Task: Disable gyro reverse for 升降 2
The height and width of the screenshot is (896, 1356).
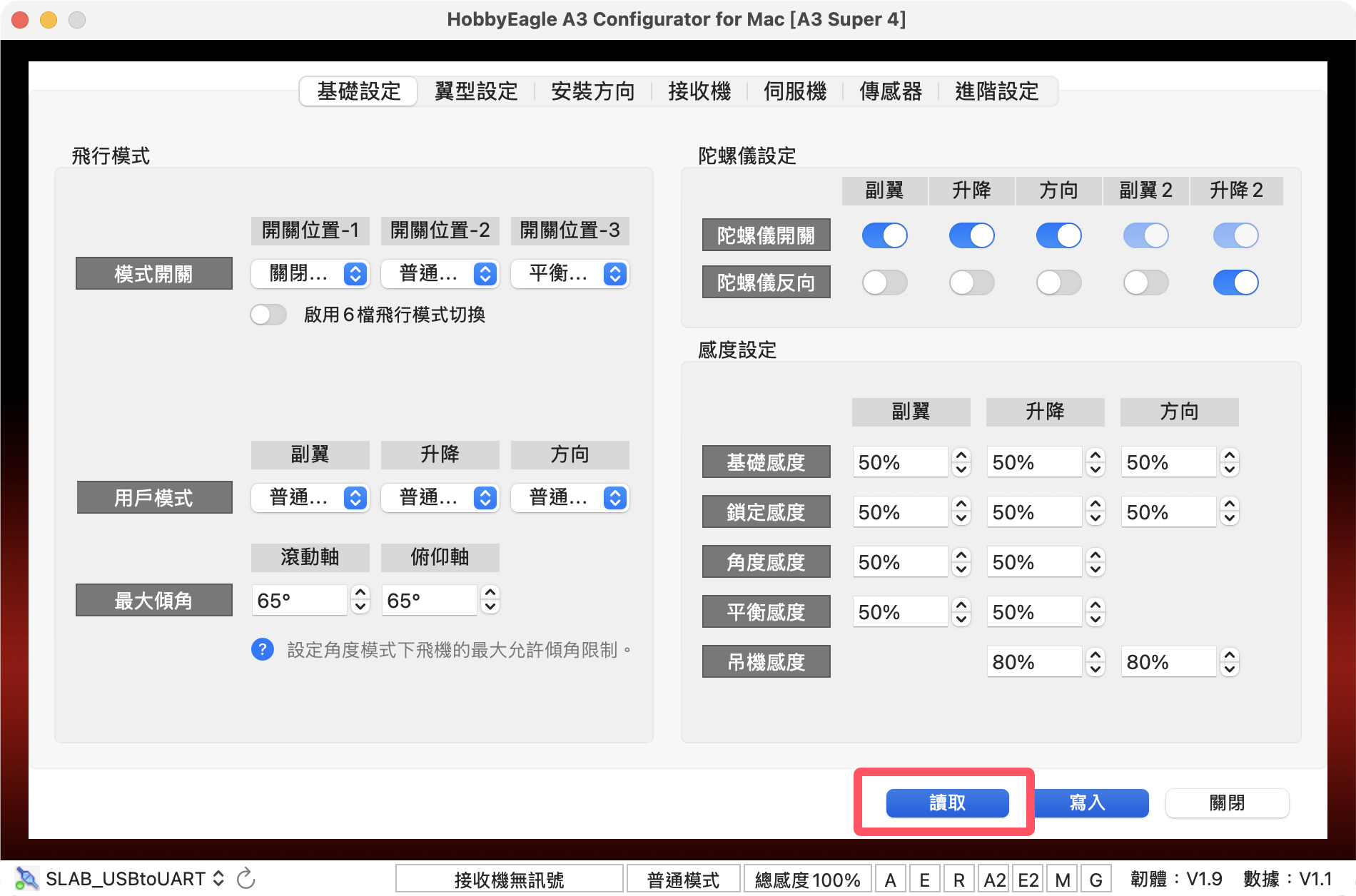Action: tap(1235, 282)
